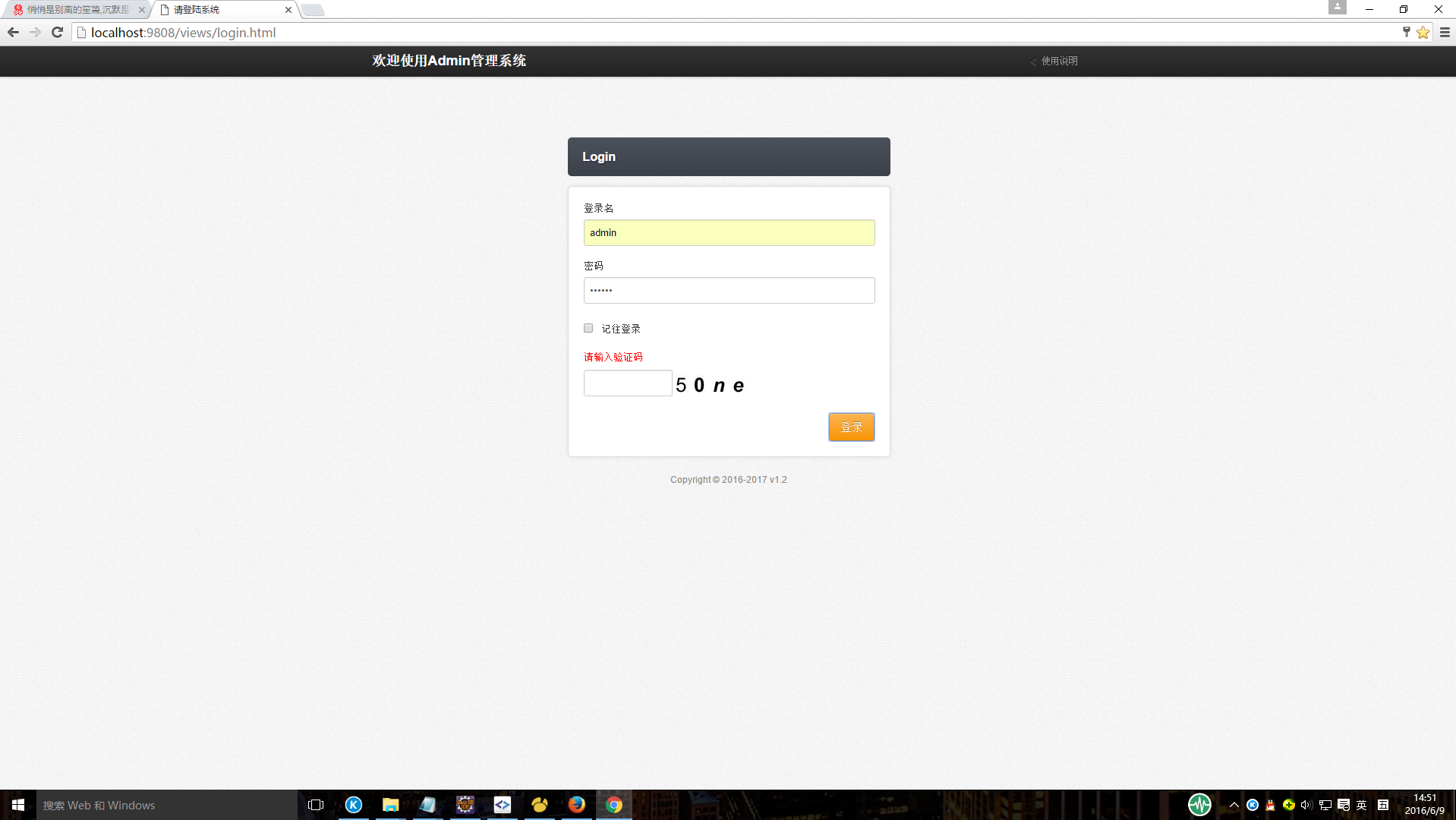Click the orange 登录 button
Screen dimensions: 1456x820
(x=851, y=427)
